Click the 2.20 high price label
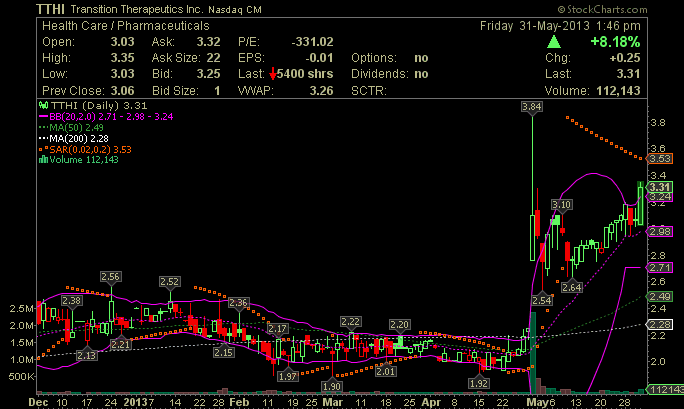Screen dimensions: 684x409 tap(399, 324)
